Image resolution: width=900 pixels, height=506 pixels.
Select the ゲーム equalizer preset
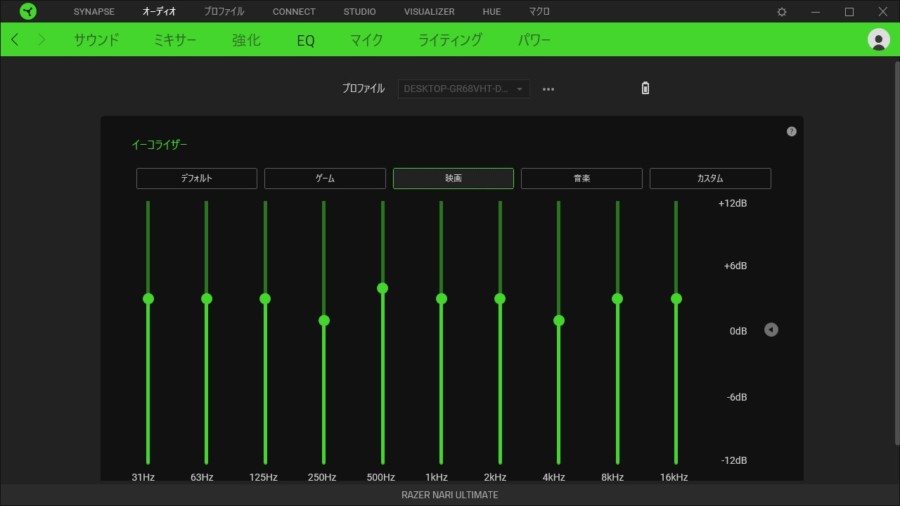(325, 178)
